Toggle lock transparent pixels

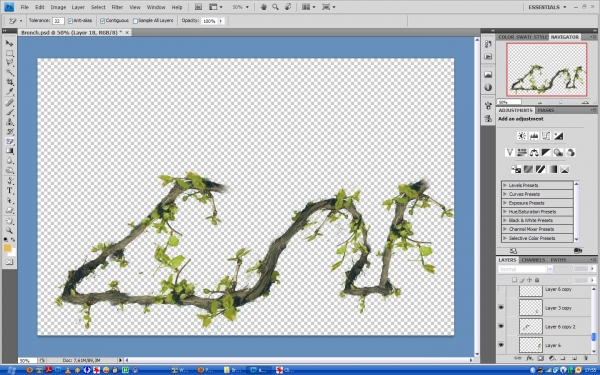515,280
